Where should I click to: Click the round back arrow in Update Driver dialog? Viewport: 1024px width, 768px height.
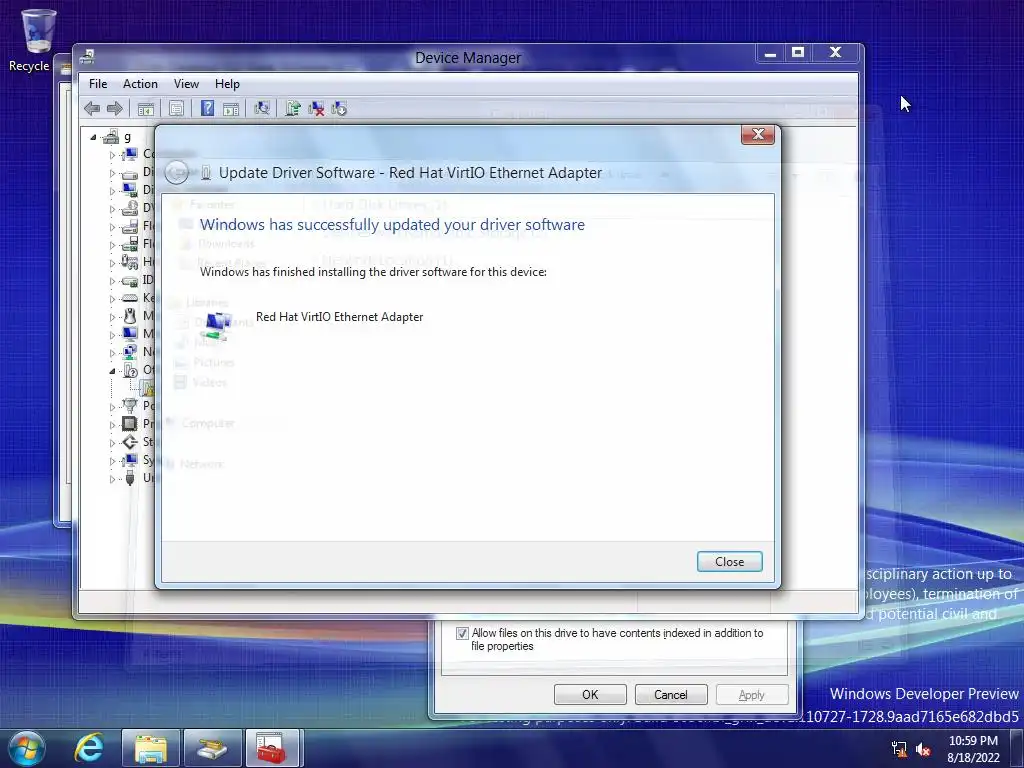(176, 172)
